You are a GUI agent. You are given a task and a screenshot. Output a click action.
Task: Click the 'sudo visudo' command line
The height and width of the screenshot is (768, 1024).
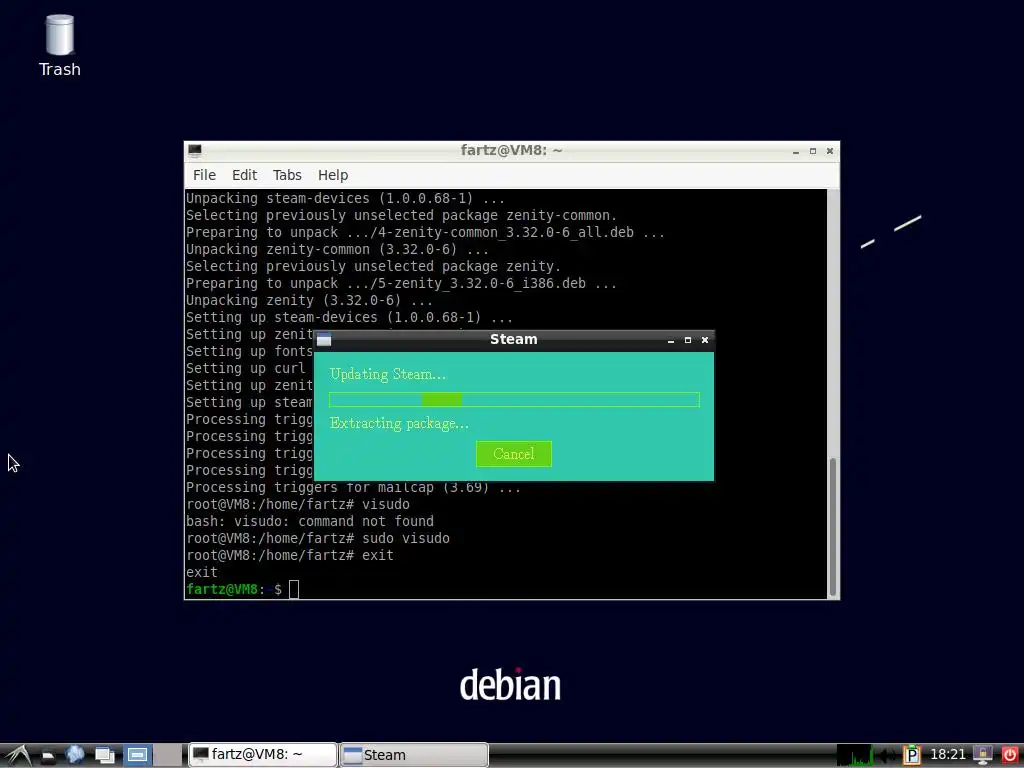(x=318, y=538)
